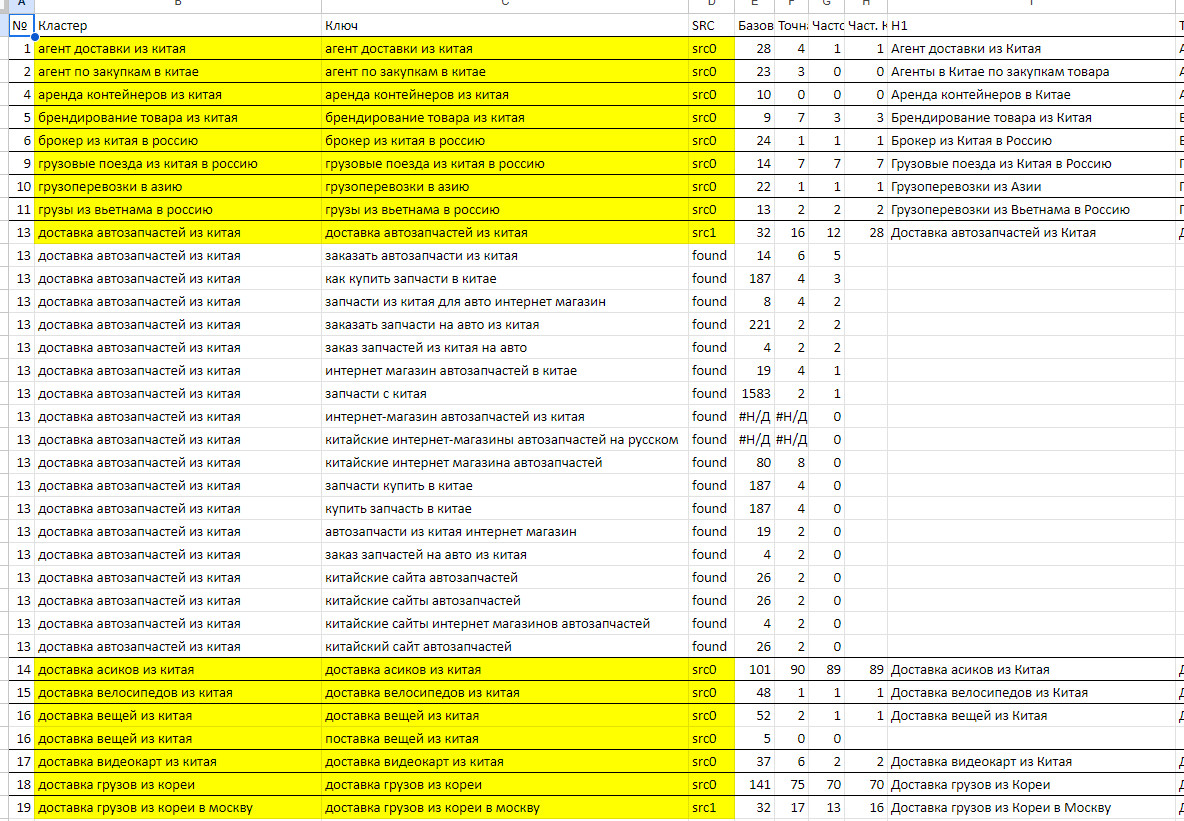Select key cell 'доставка грузов из кореи'
Viewport: 1184px width, 821px height.
click(x=504, y=785)
